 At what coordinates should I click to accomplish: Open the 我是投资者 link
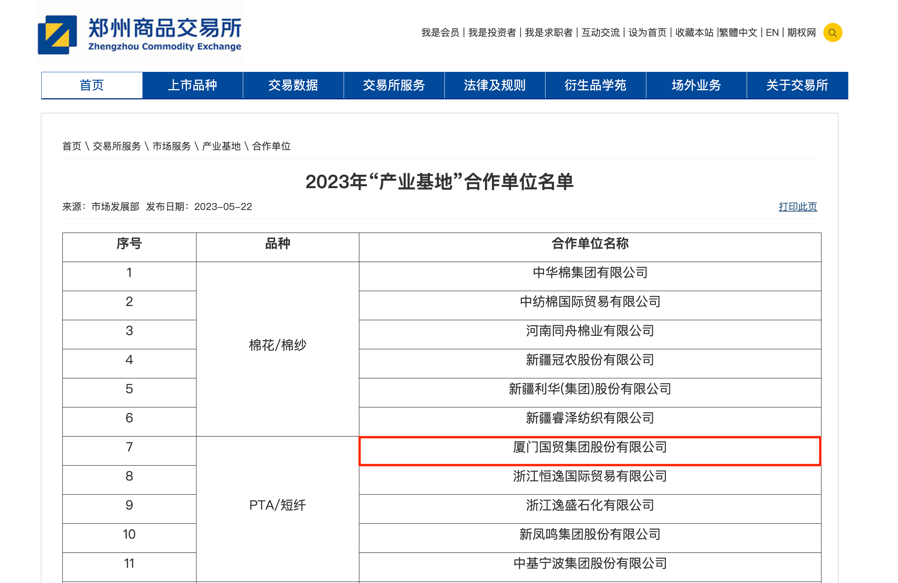[x=492, y=33]
